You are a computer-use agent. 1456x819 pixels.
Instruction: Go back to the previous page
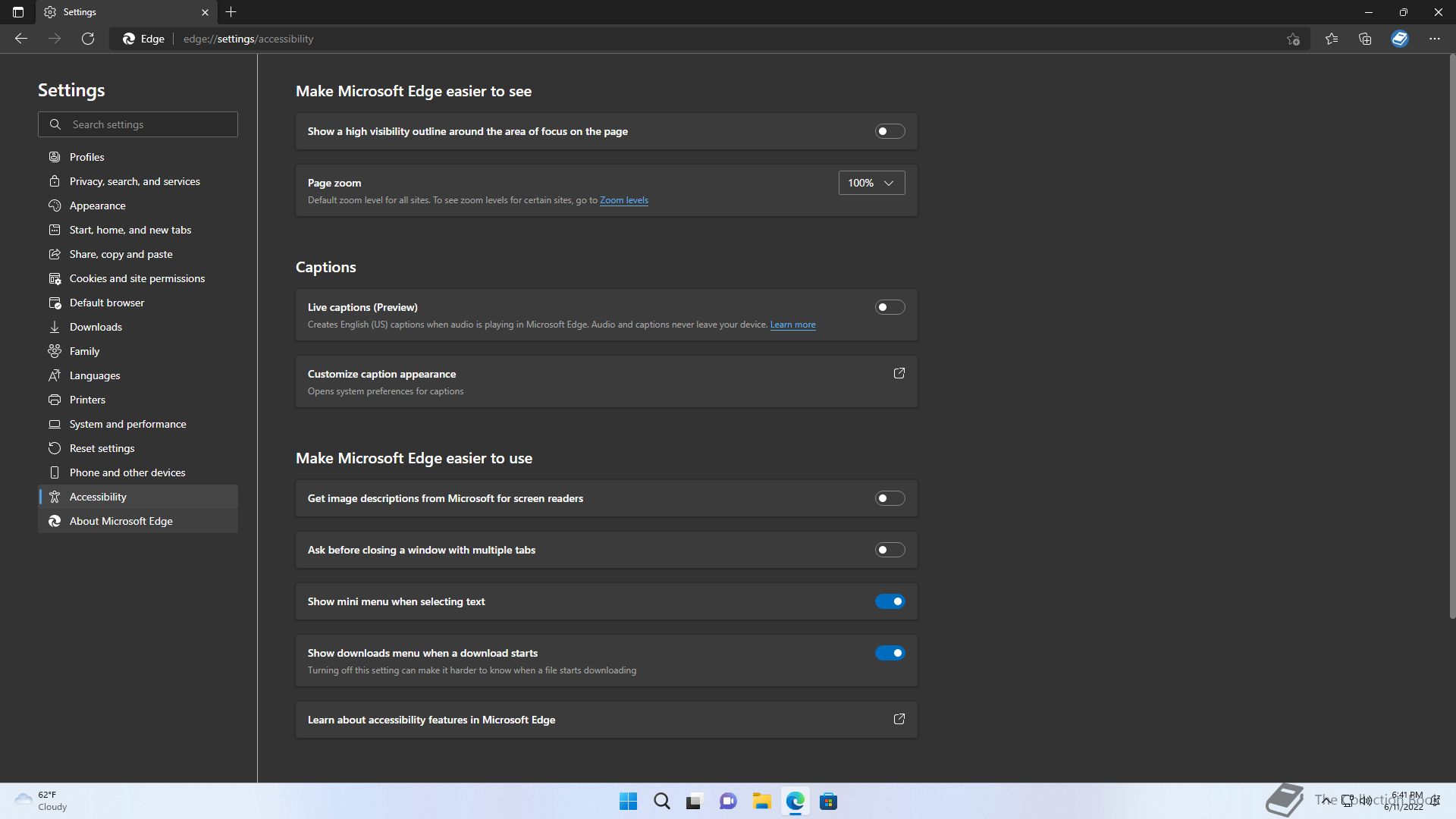[x=21, y=39]
